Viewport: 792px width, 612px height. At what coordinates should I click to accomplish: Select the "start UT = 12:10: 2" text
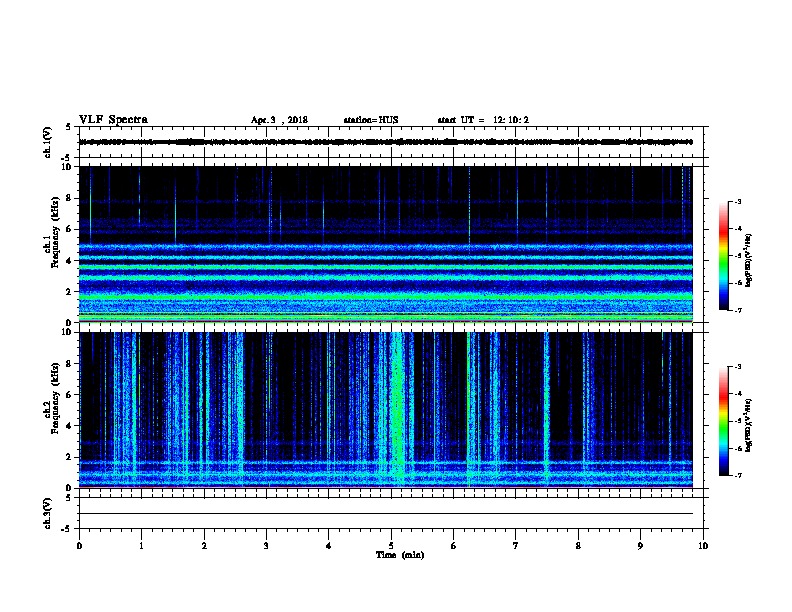point(483,120)
